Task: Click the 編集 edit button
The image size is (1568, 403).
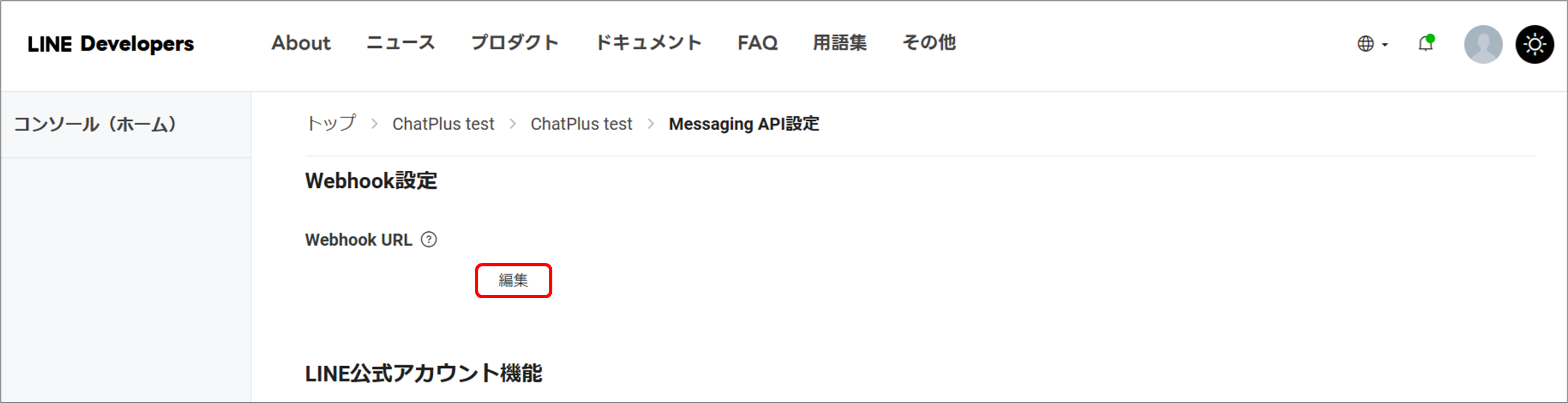Action: pos(513,281)
